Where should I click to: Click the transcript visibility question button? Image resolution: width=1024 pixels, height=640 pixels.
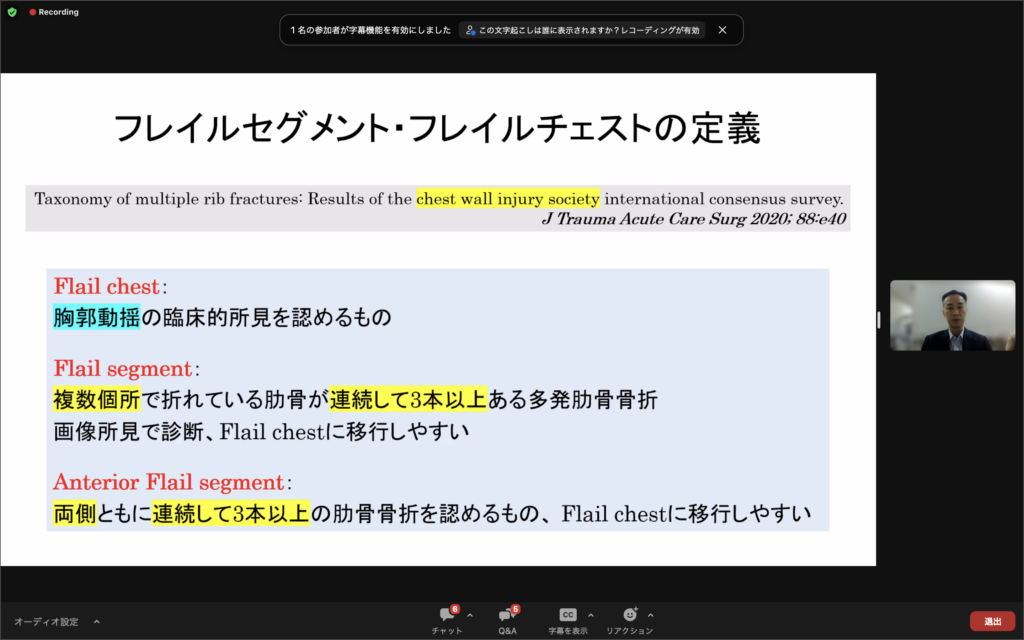[583, 30]
